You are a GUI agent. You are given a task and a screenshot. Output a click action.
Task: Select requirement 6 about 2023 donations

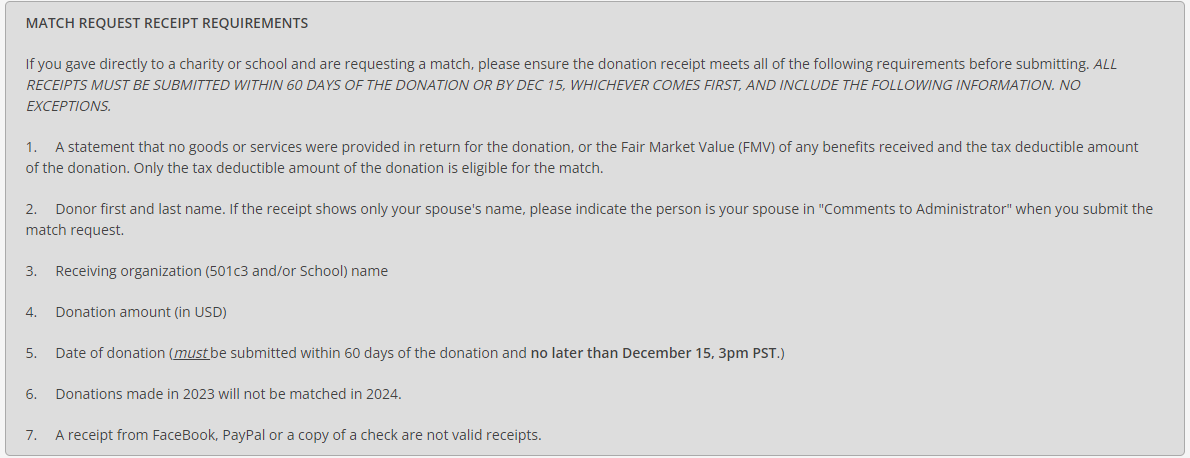[213, 394]
